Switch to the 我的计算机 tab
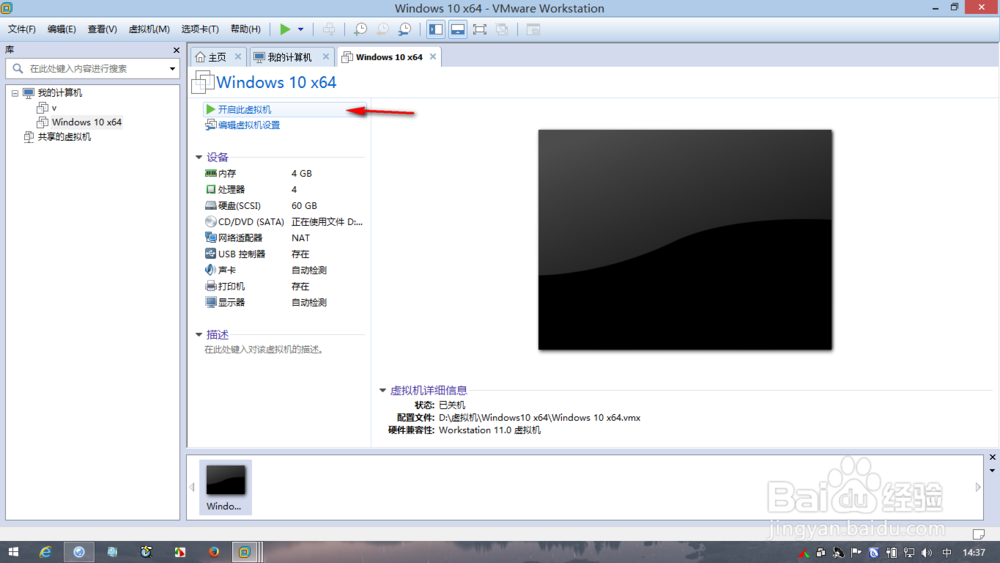1000x563 pixels. [x=283, y=57]
